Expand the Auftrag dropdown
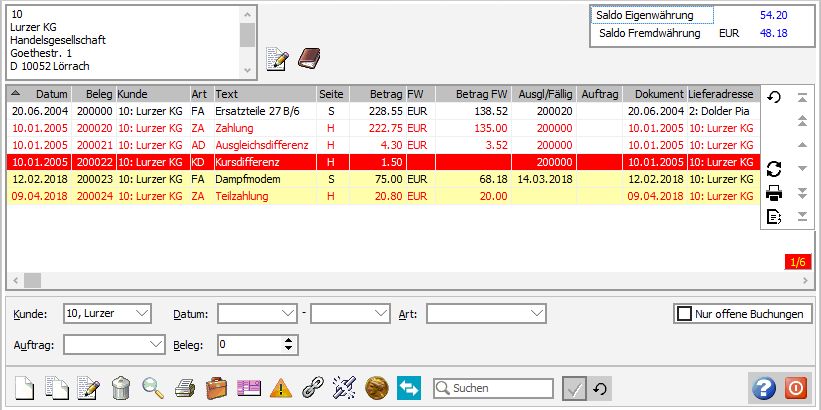 (155, 344)
